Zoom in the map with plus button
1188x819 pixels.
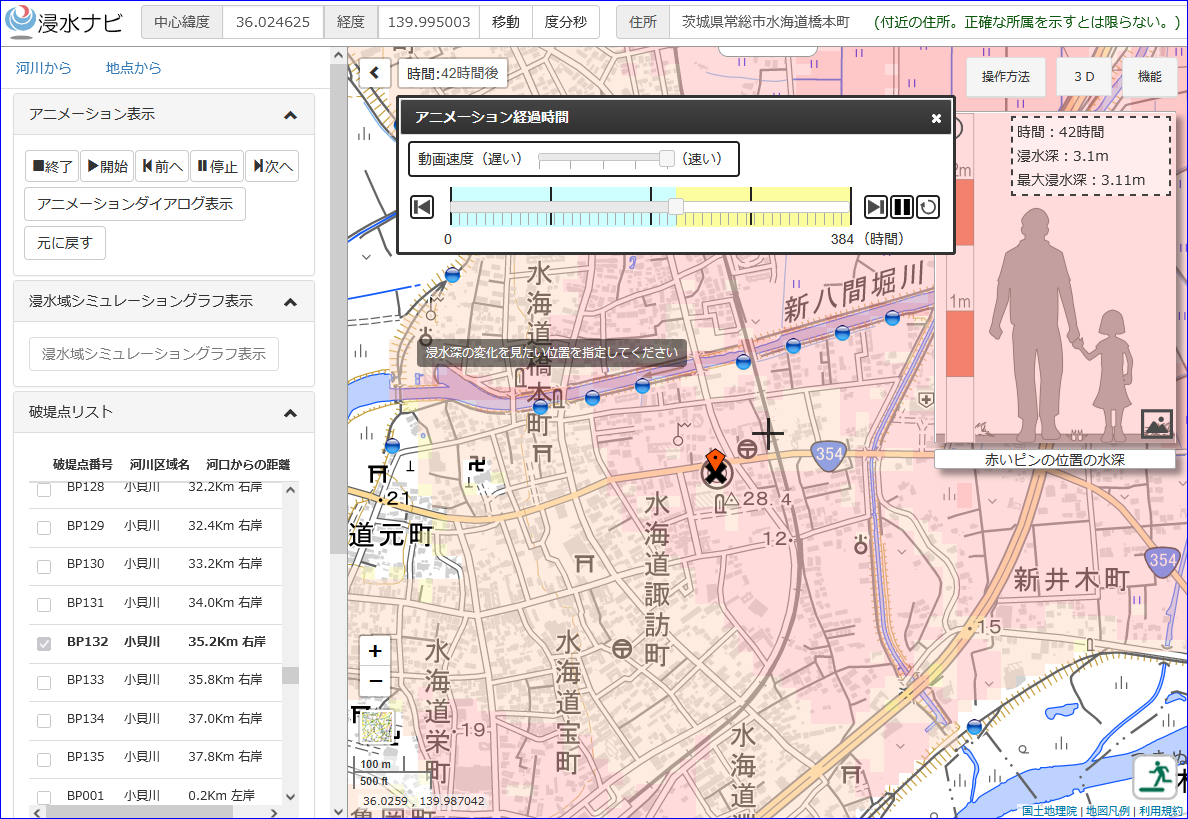click(x=375, y=652)
